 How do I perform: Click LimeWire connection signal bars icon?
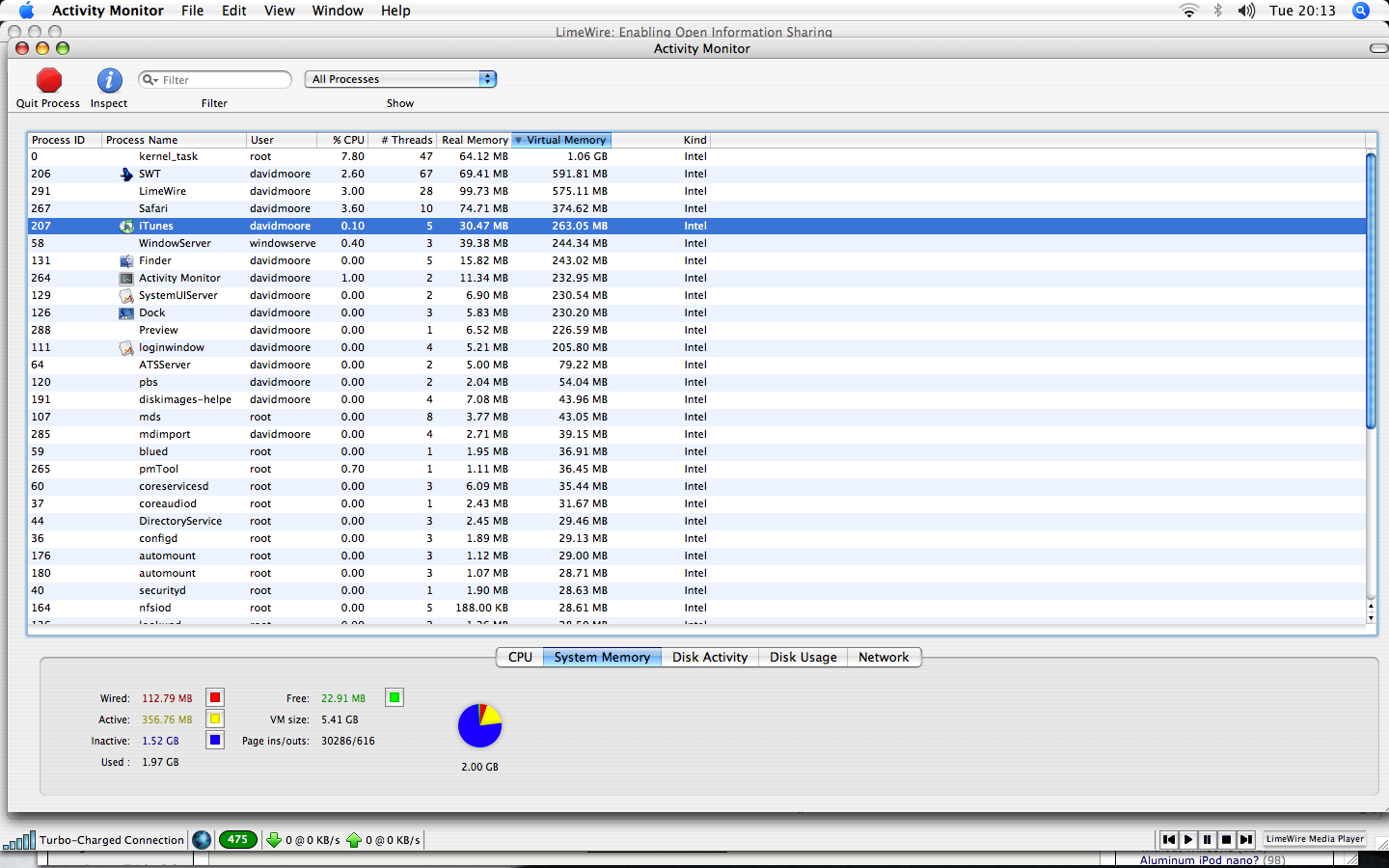(19, 840)
